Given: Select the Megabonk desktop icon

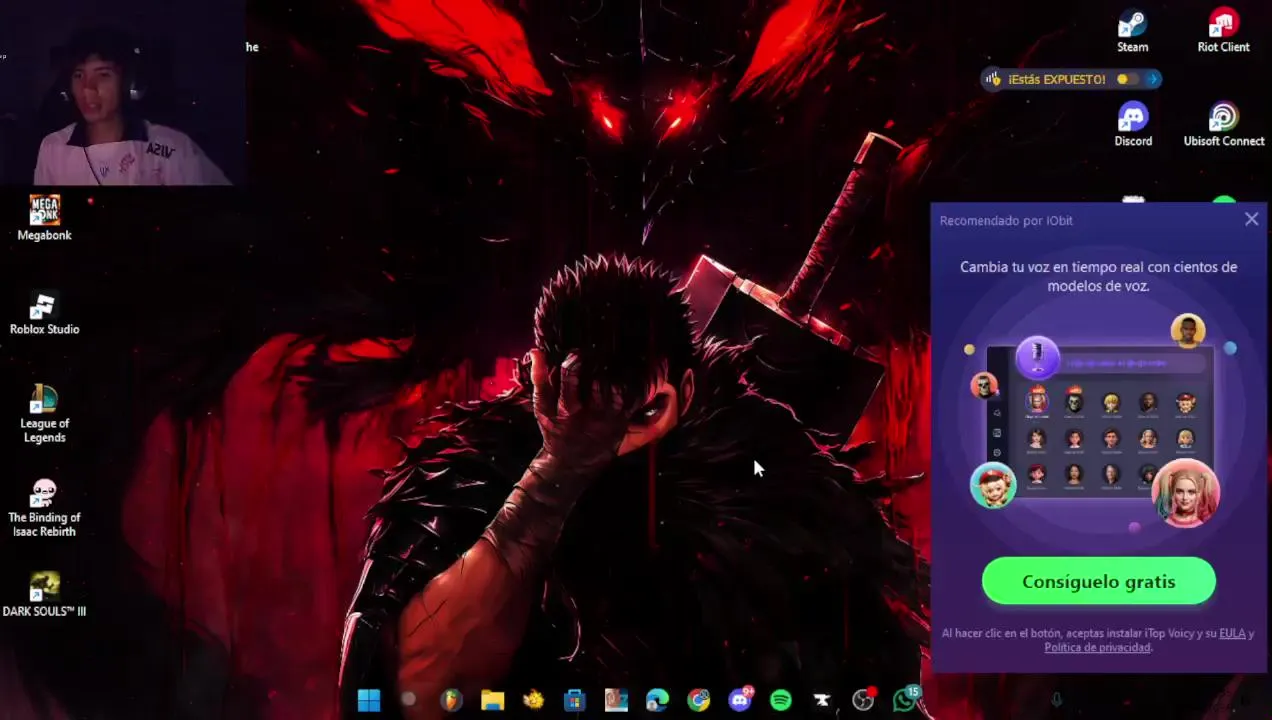Looking at the screenshot, I should pos(44,218).
